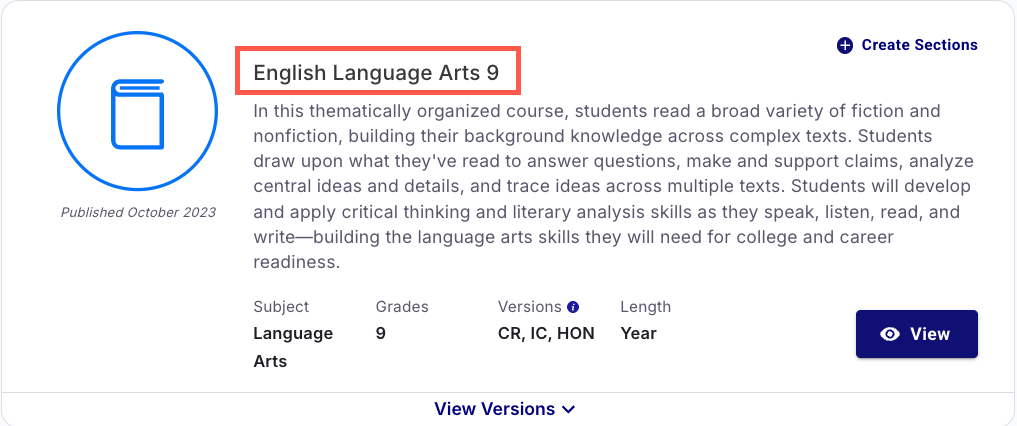Click the Published October 2023 text
The height and width of the screenshot is (426, 1017).
pos(138,212)
